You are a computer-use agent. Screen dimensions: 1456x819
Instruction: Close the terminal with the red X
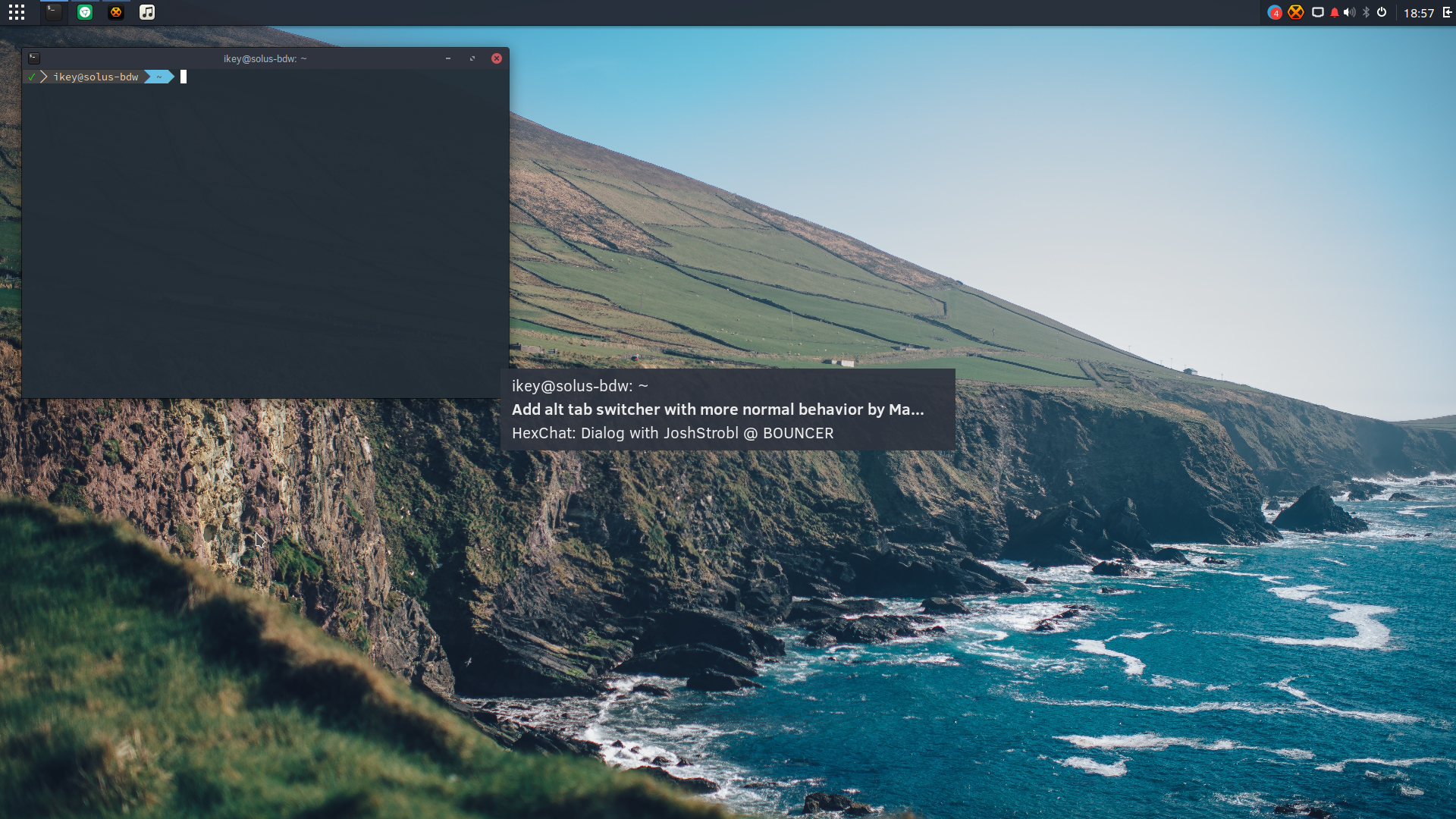pos(497,58)
